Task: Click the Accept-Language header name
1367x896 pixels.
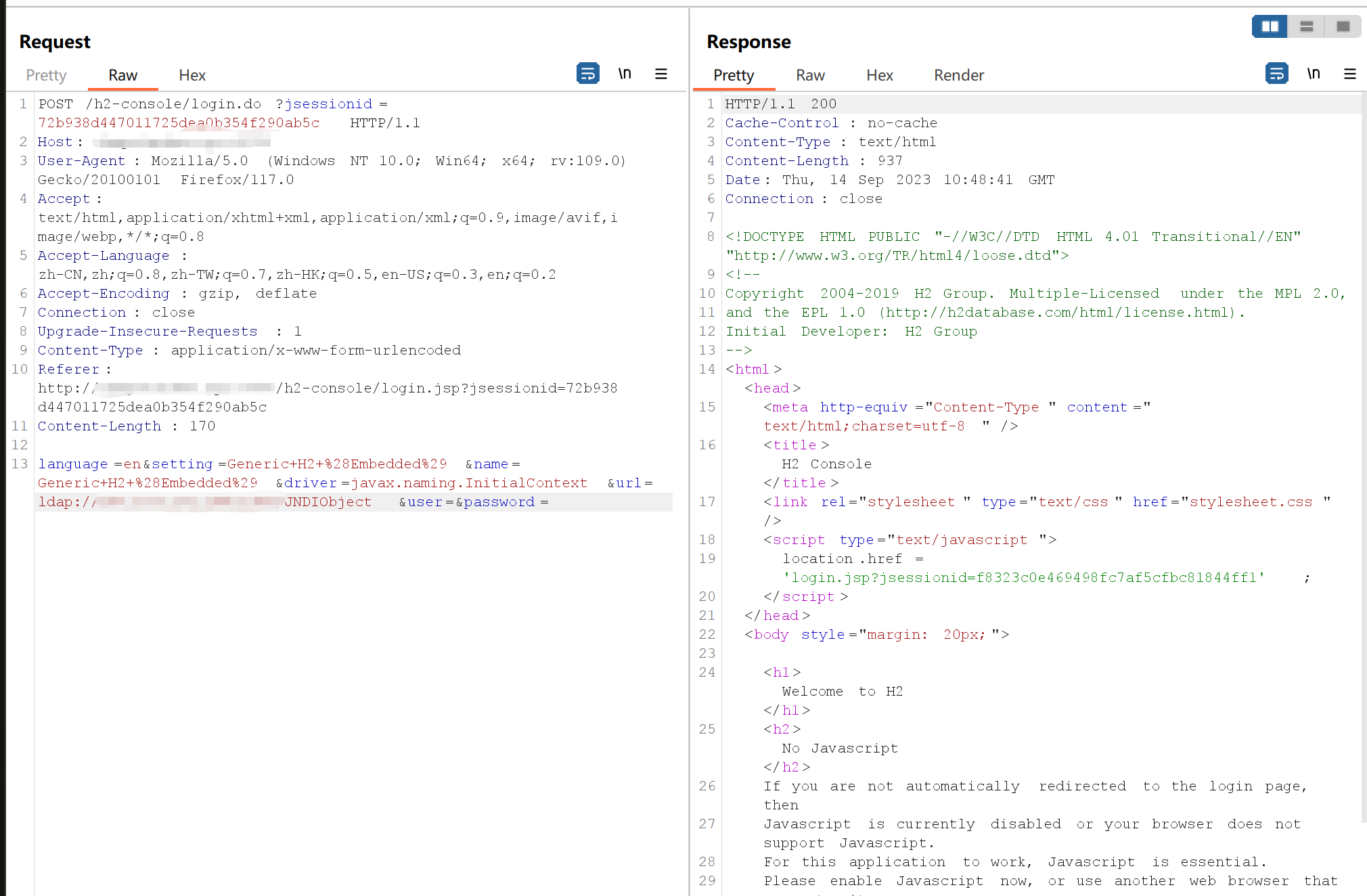Action: (x=104, y=255)
